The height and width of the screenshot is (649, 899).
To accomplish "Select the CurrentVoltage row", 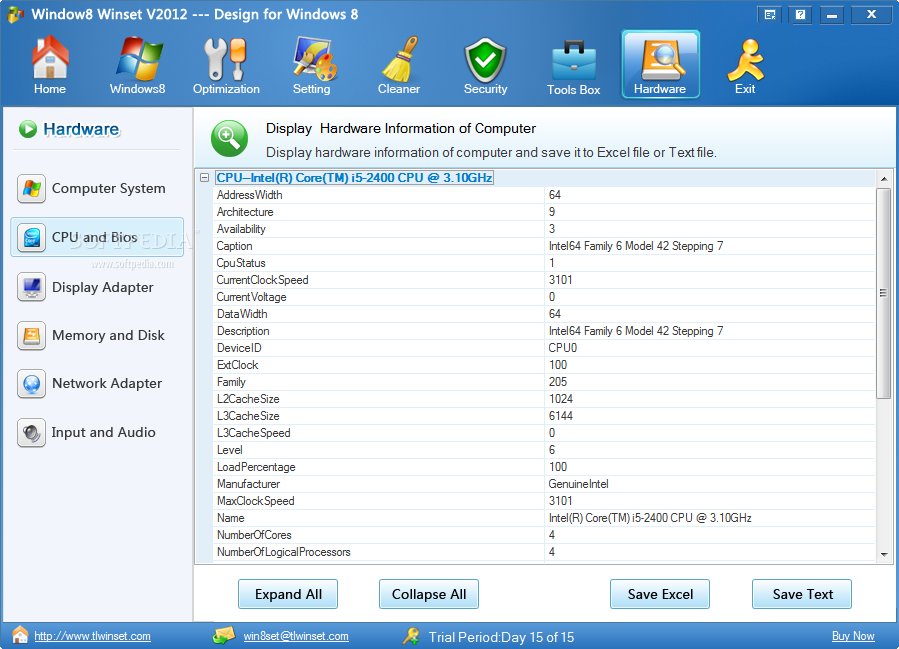I will 544,297.
